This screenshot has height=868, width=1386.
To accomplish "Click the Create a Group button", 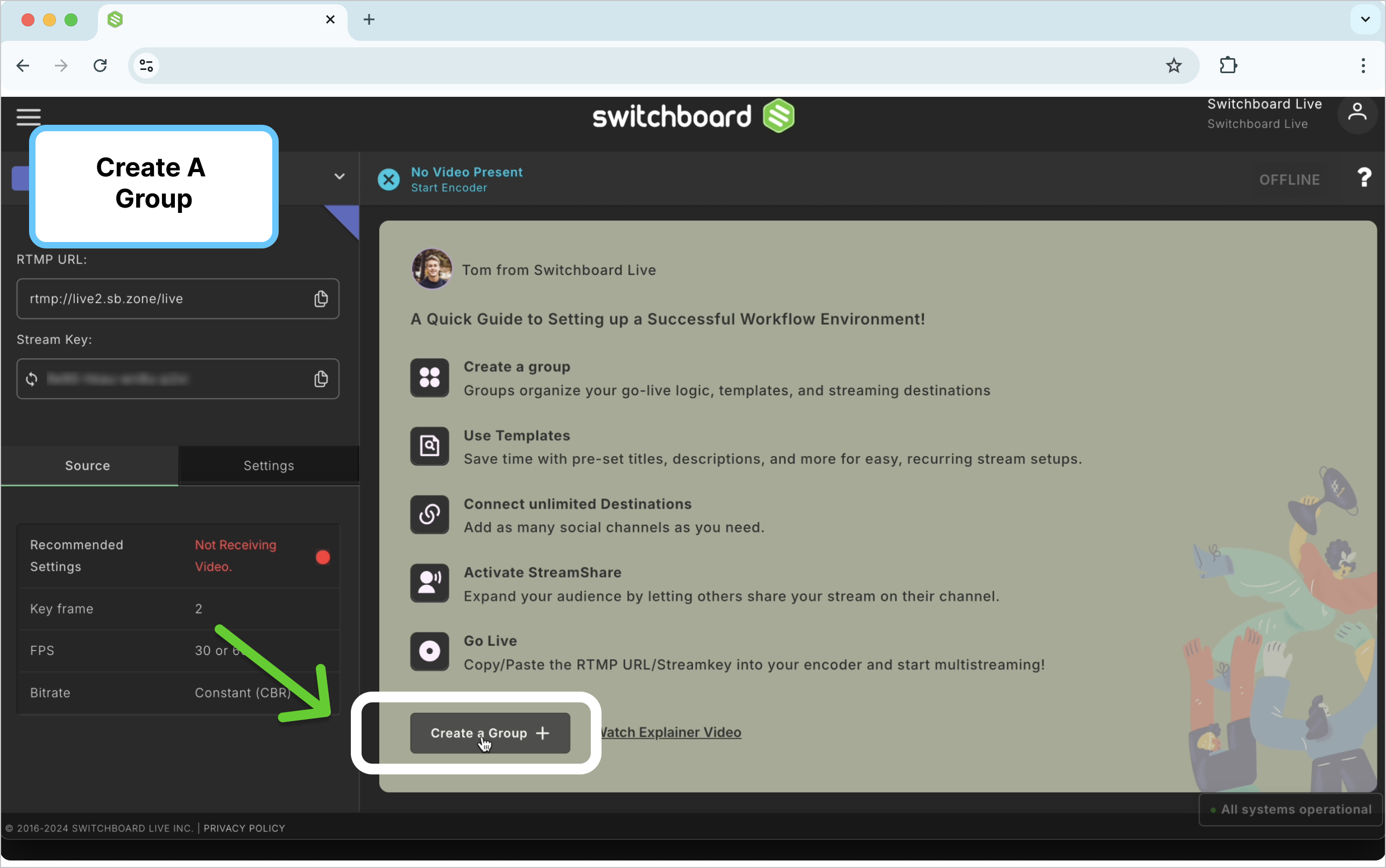I will 490,733.
